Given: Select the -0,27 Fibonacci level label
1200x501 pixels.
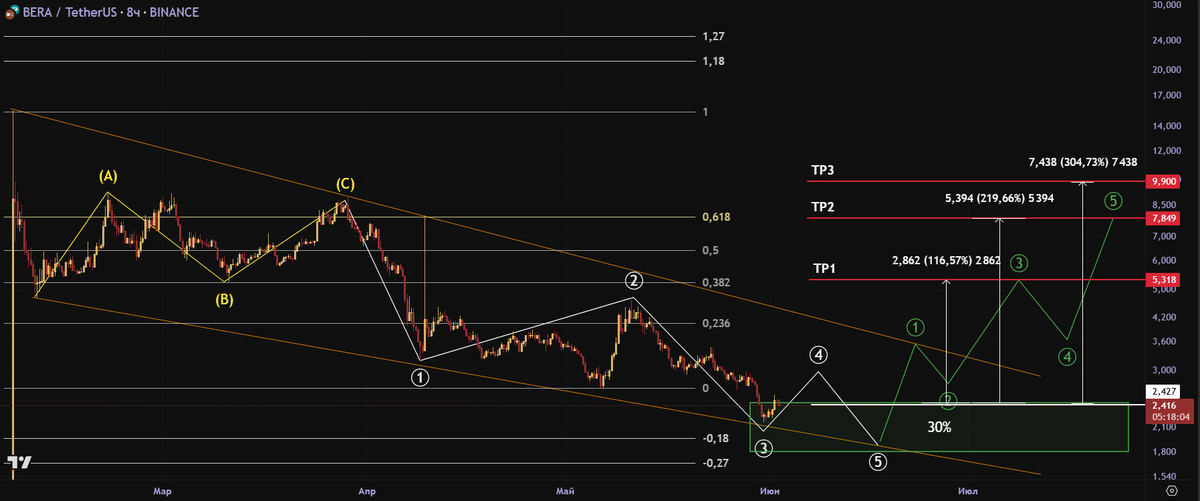Looking at the screenshot, I should (715, 463).
